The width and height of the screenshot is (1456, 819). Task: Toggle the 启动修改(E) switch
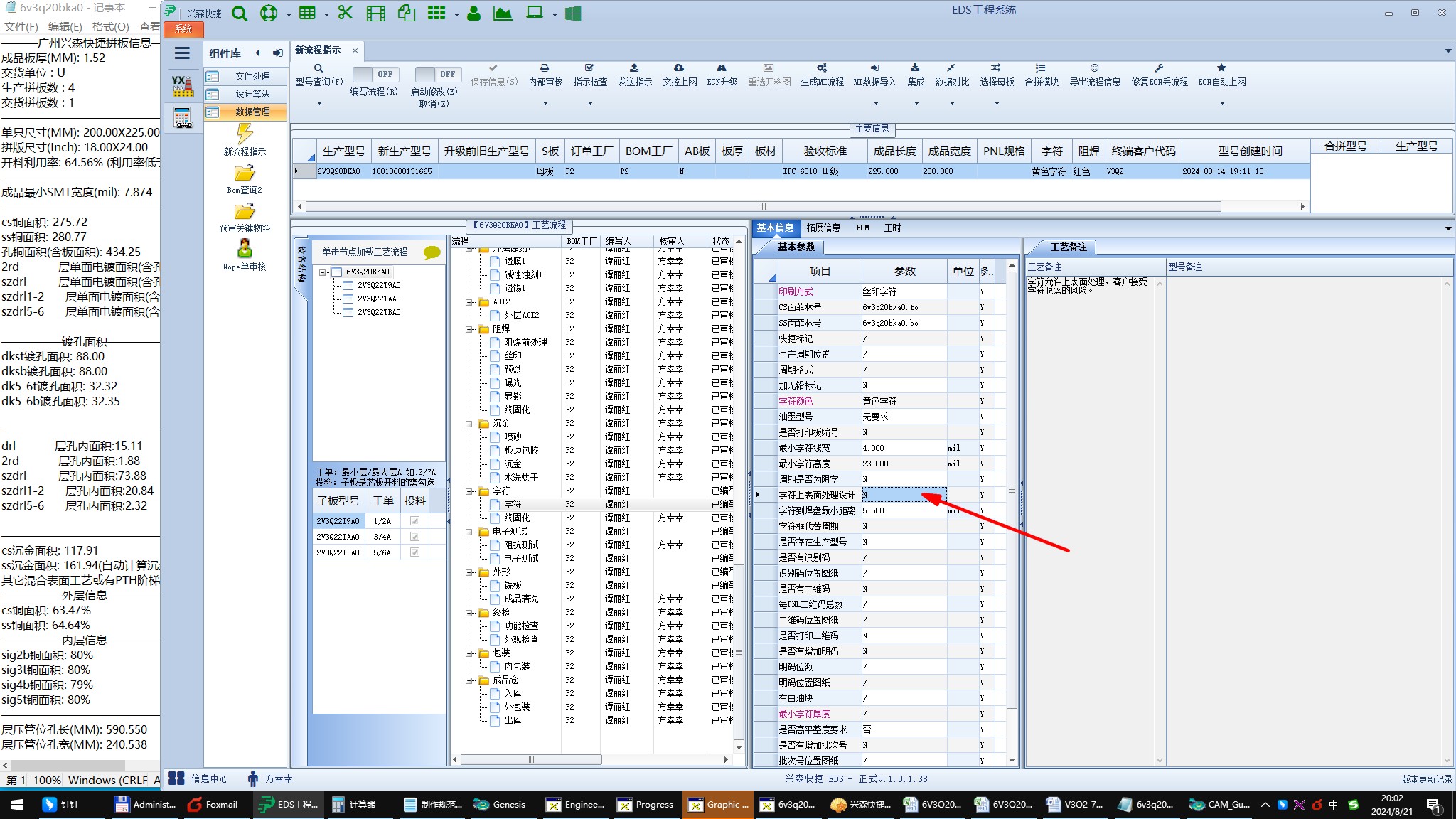coord(437,74)
